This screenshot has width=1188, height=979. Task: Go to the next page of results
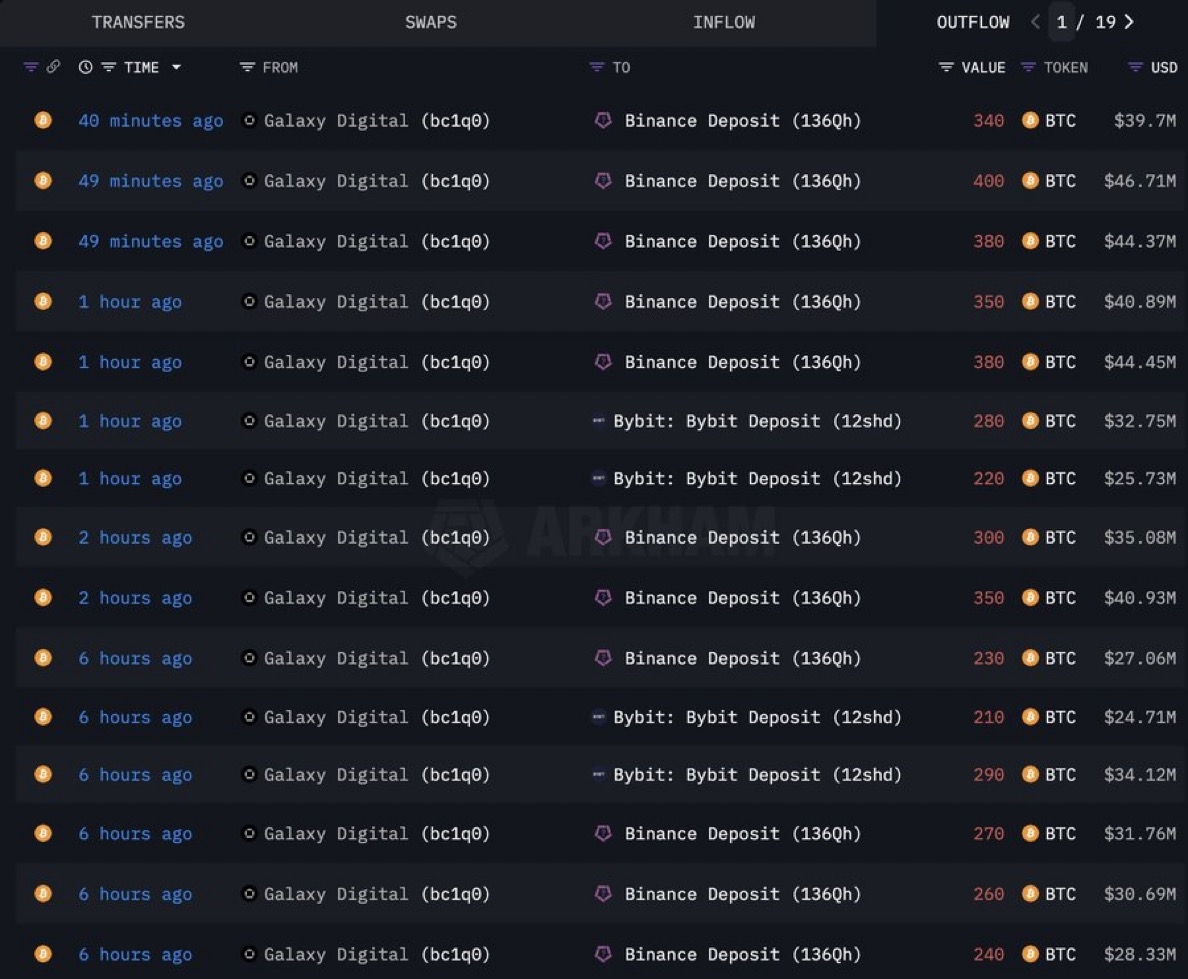click(1129, 22)
